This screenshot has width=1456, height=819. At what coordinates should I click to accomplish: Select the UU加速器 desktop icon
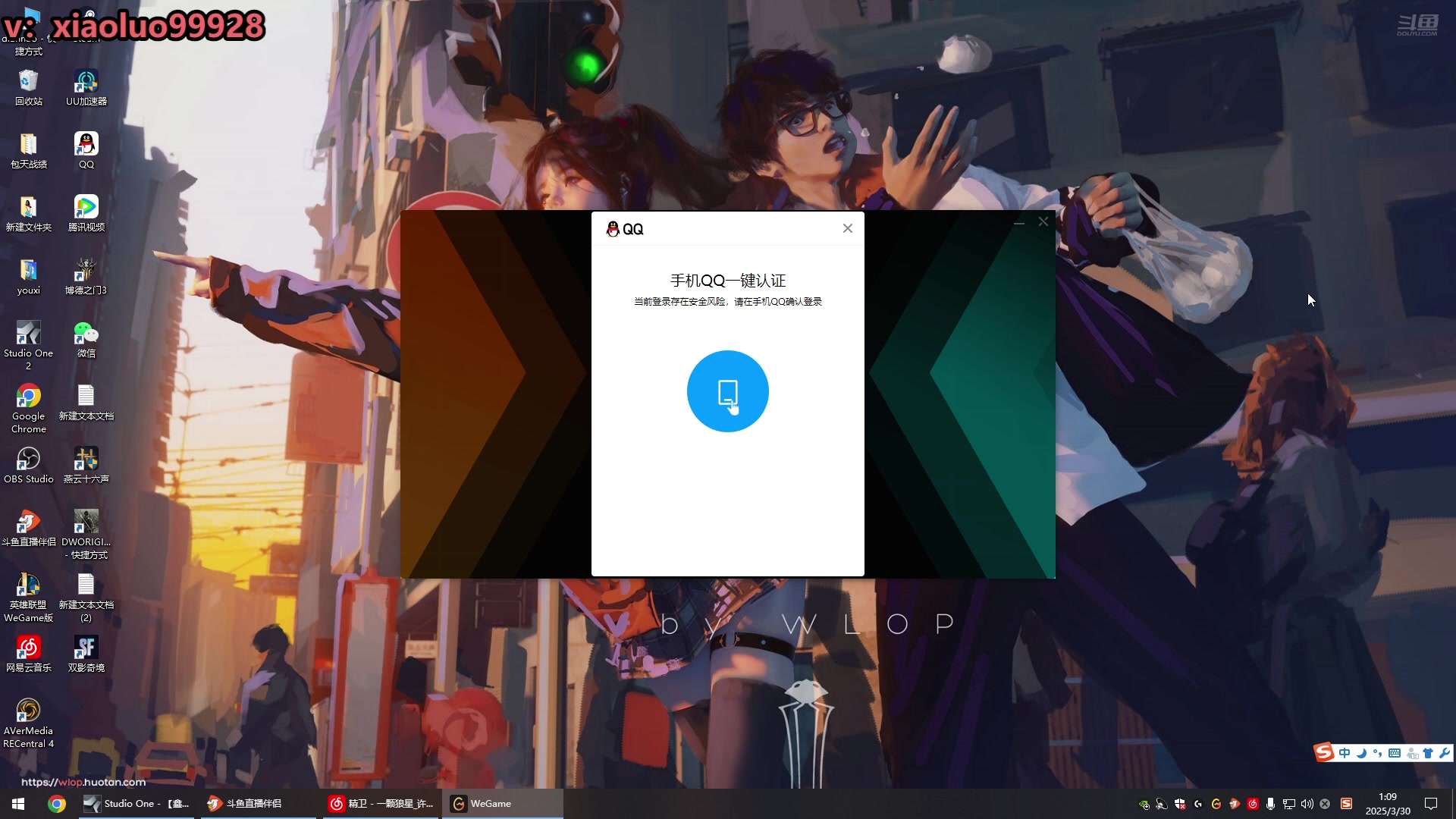point(86,87)
